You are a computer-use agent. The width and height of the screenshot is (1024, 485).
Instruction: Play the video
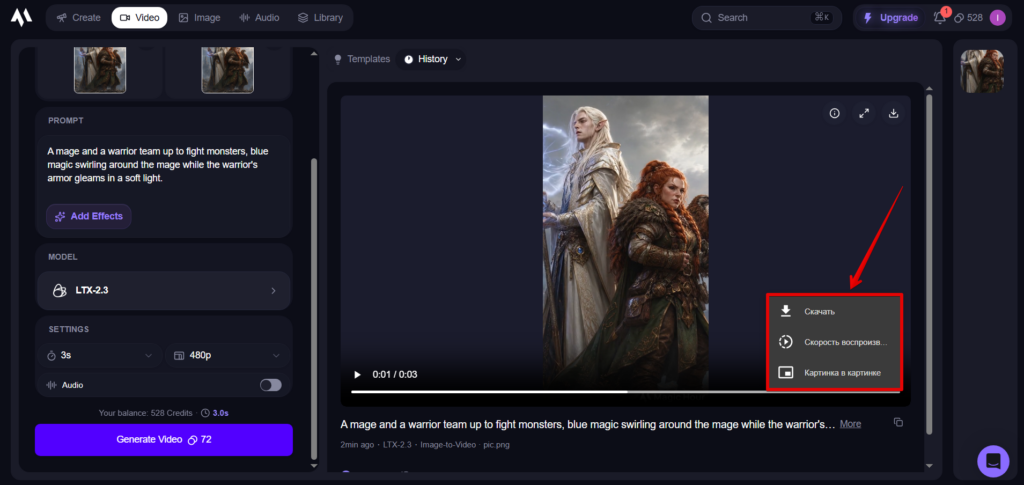[357, 375]
